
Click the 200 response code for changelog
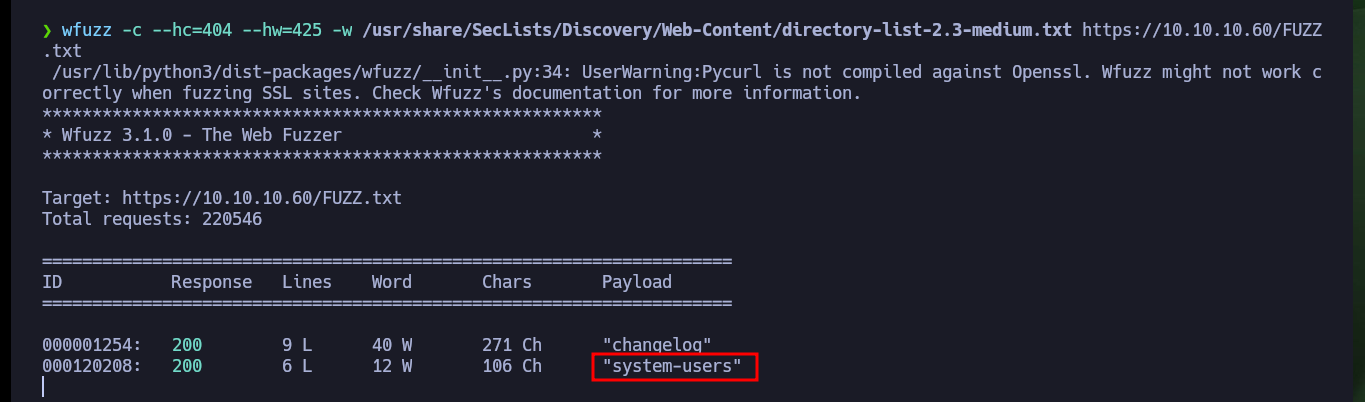click(187, 345)
